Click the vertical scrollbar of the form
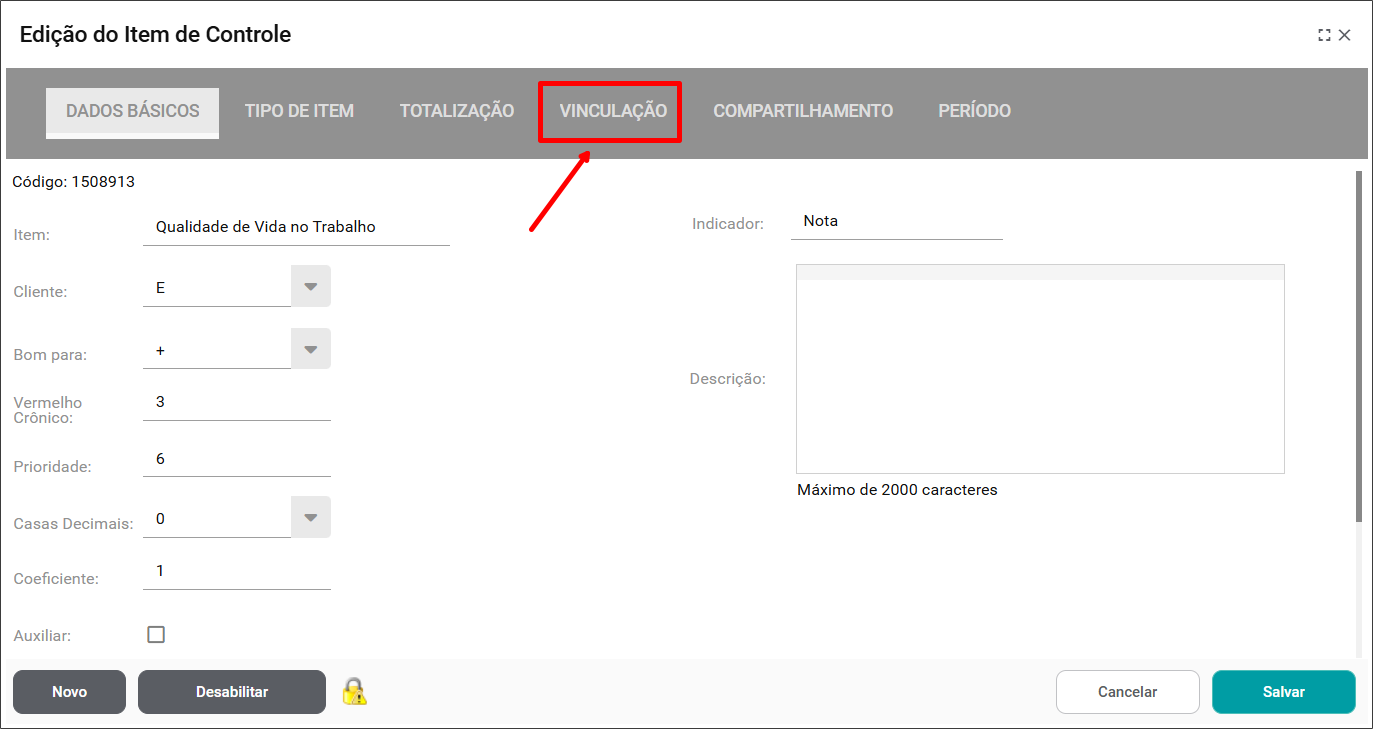This screenshot has width=1373, height=729. click(x=1358, y=345)
